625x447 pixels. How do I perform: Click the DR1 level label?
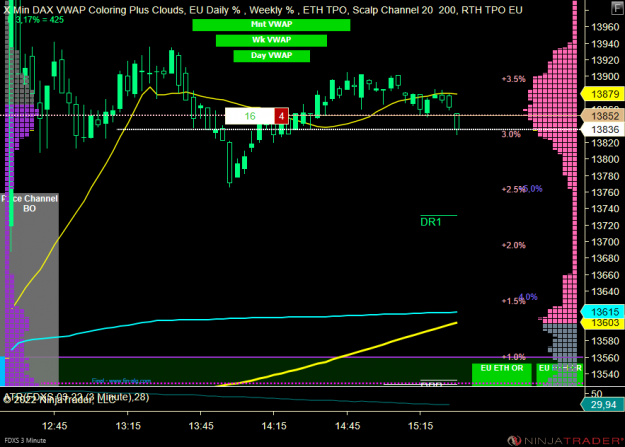(431, 222)
